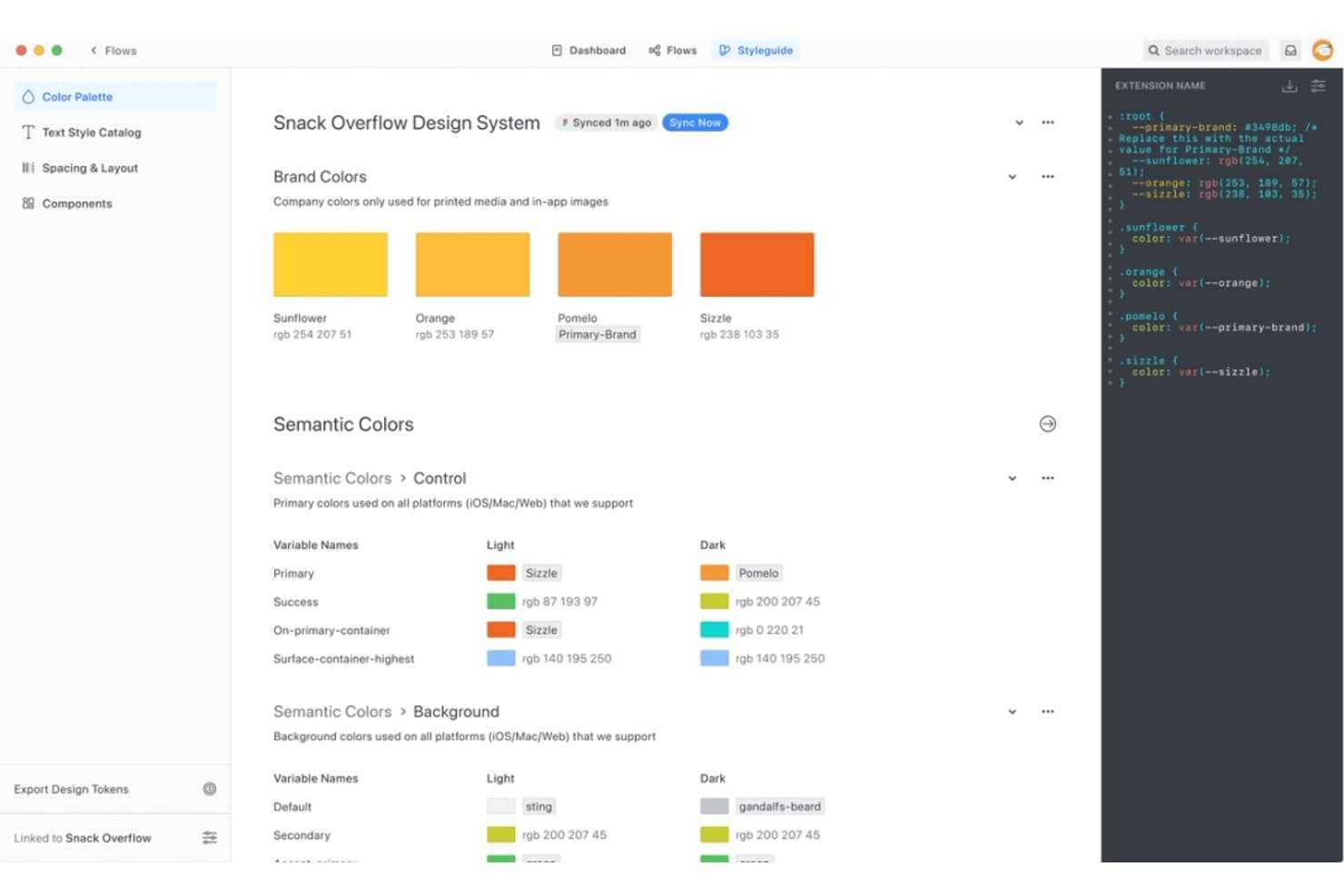The height and width of the screenshot is (896, 1344).
Task: Click the Dark swatch for On-primary-container
Action: 714,629
